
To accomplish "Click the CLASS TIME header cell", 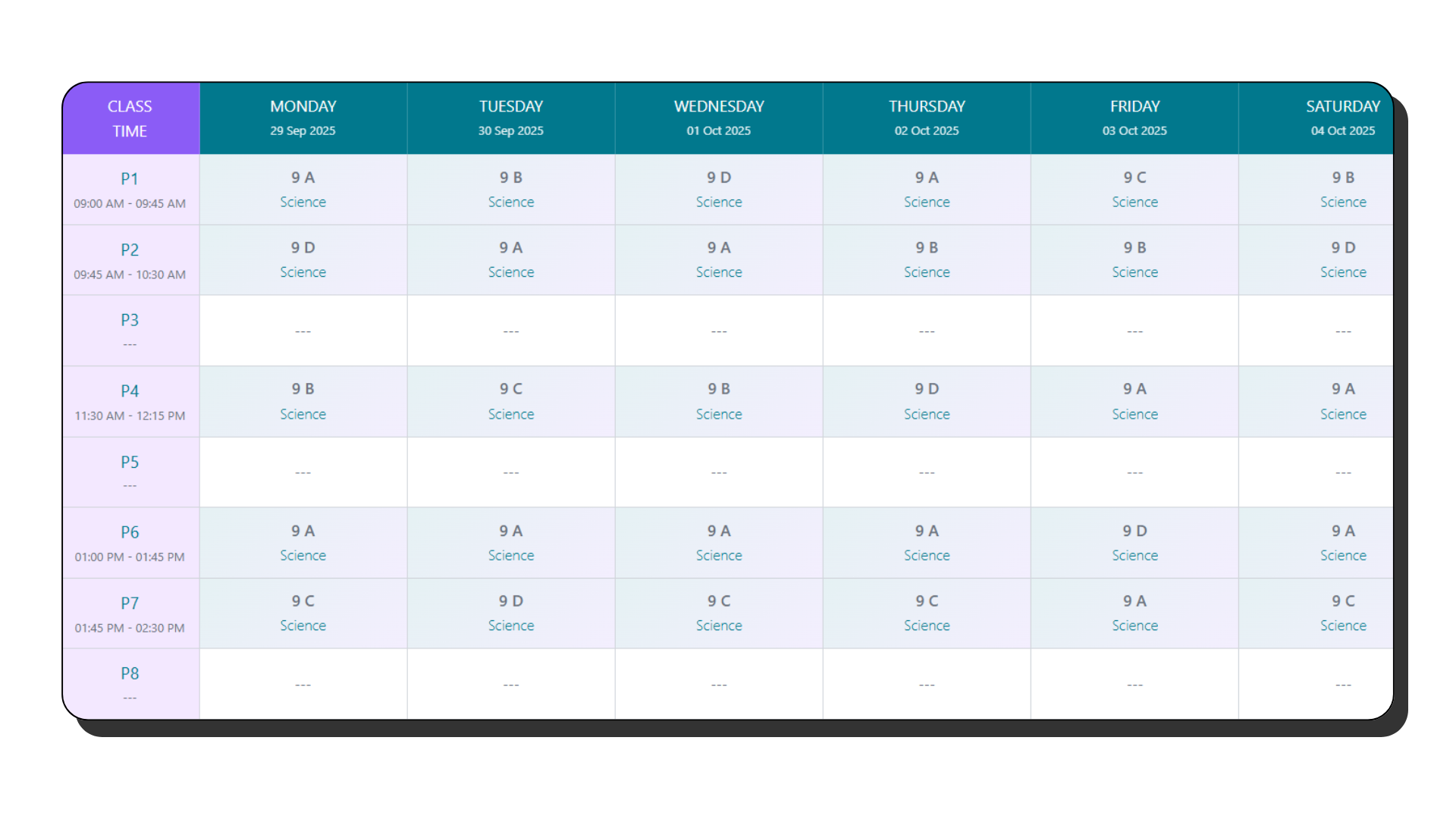I will click(x=130, y=118).
